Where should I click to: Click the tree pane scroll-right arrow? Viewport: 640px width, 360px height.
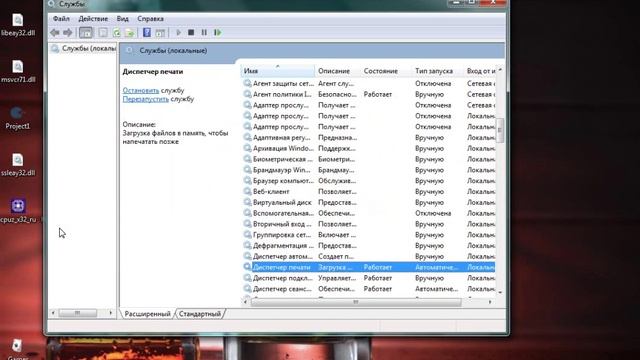tap(111, 313)
